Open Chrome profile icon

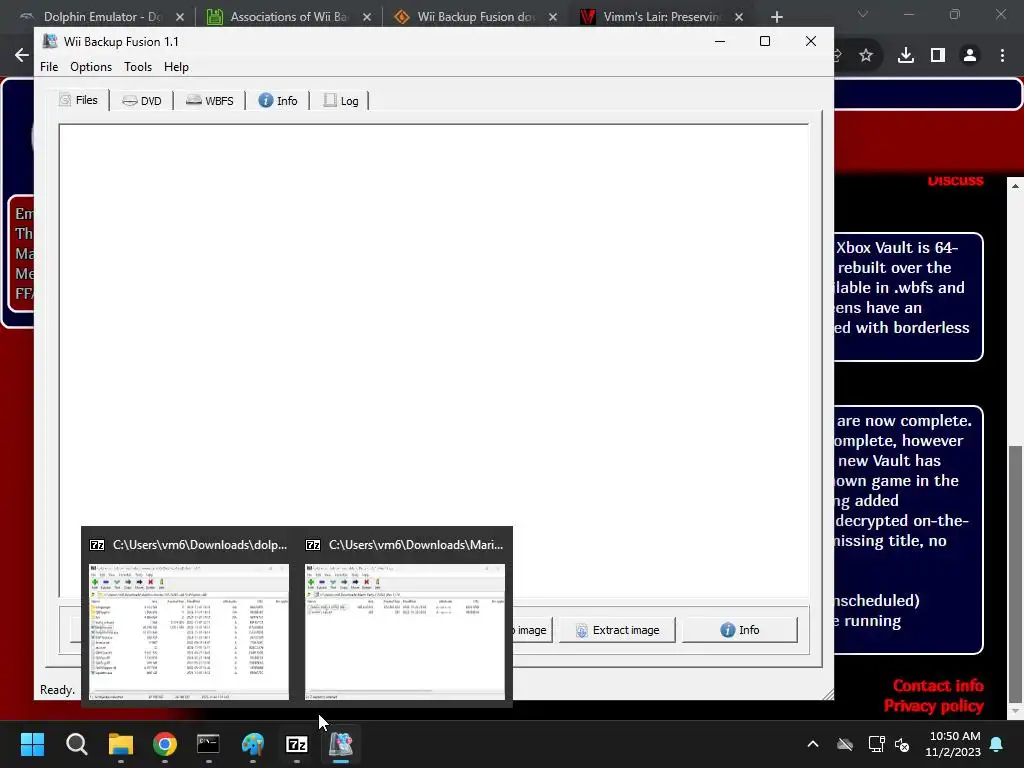[x=970, y=56]
